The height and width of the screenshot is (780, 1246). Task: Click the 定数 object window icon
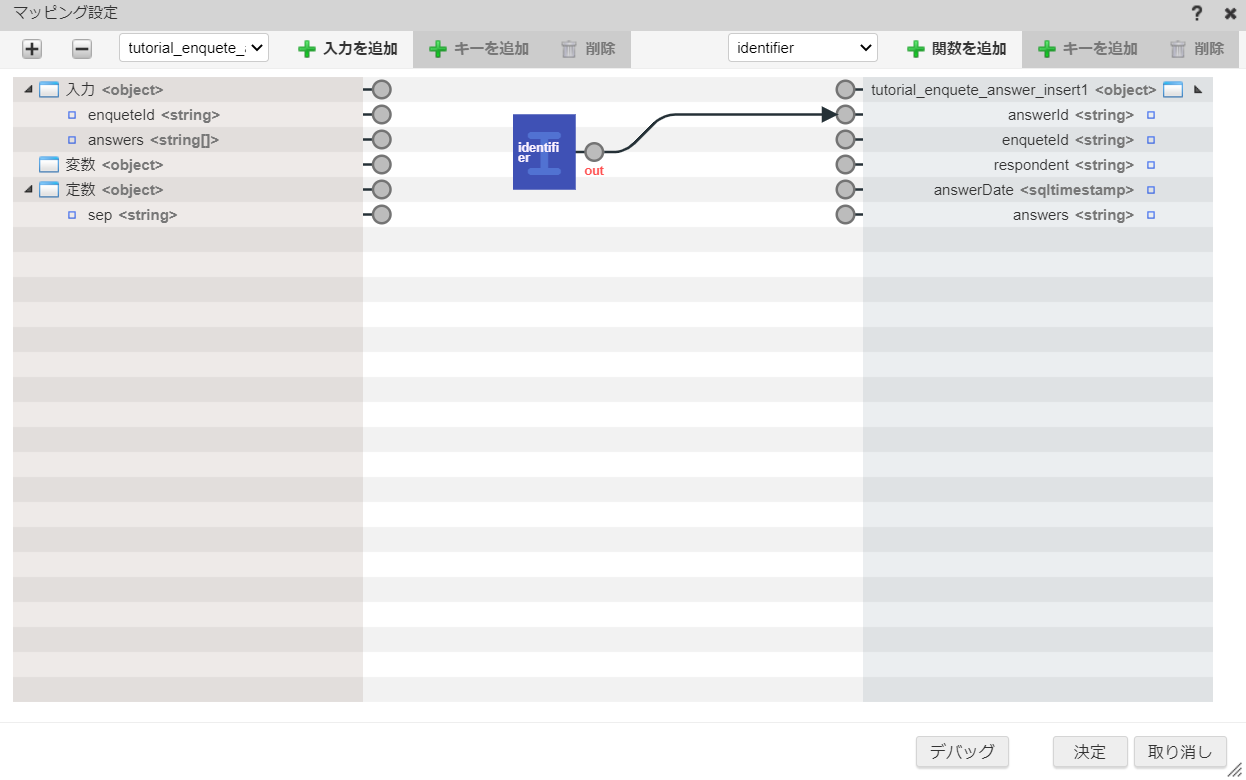[49, 190]
